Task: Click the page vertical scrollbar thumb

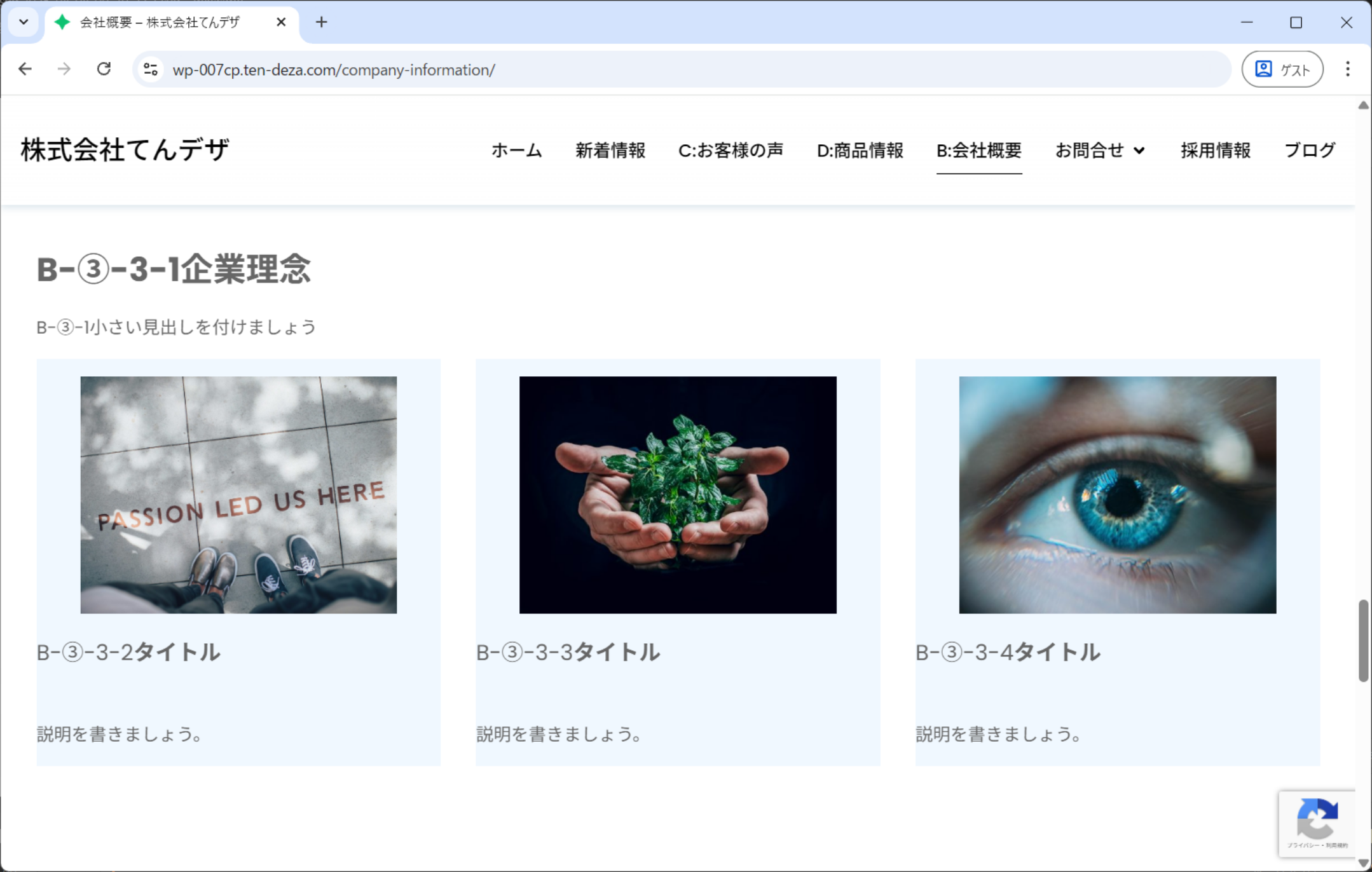Action: coord(1363,639)
